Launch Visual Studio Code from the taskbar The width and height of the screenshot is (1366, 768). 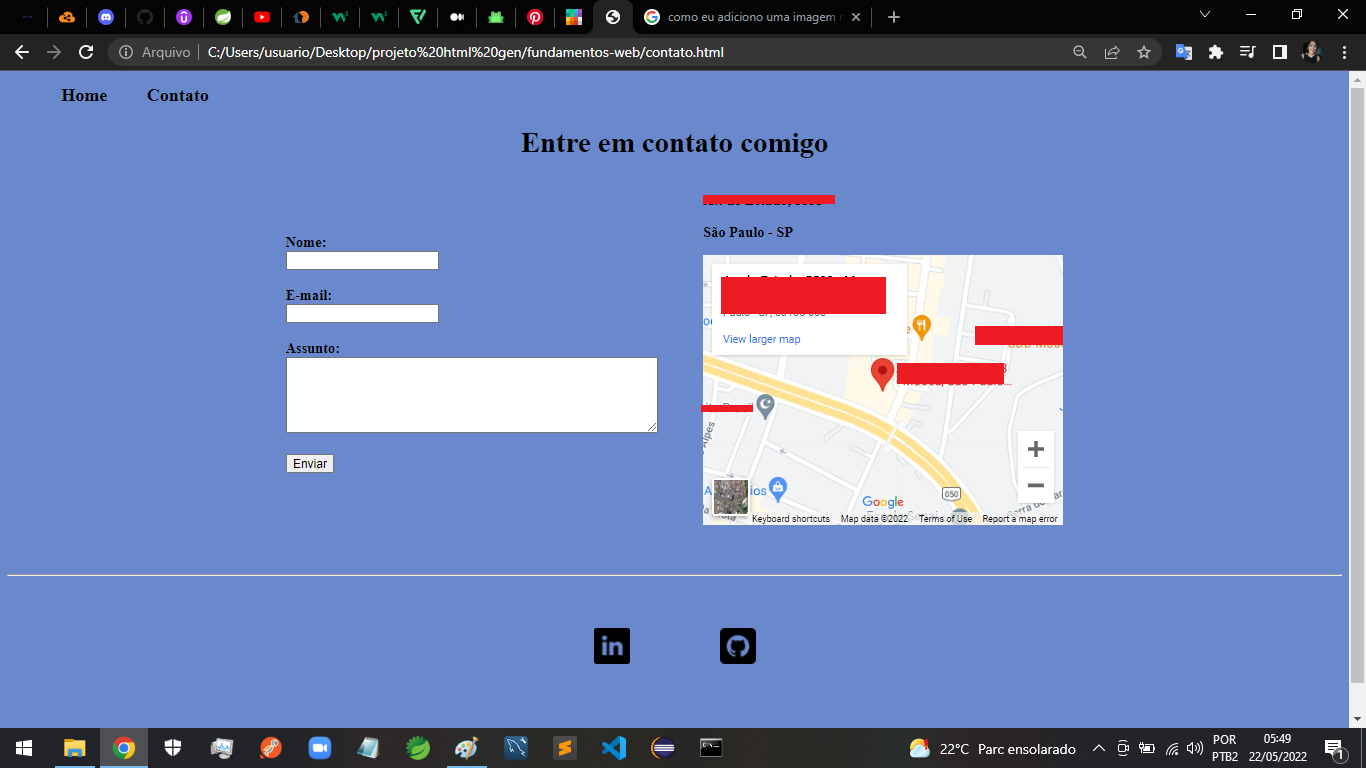click(x=613, y=747)
